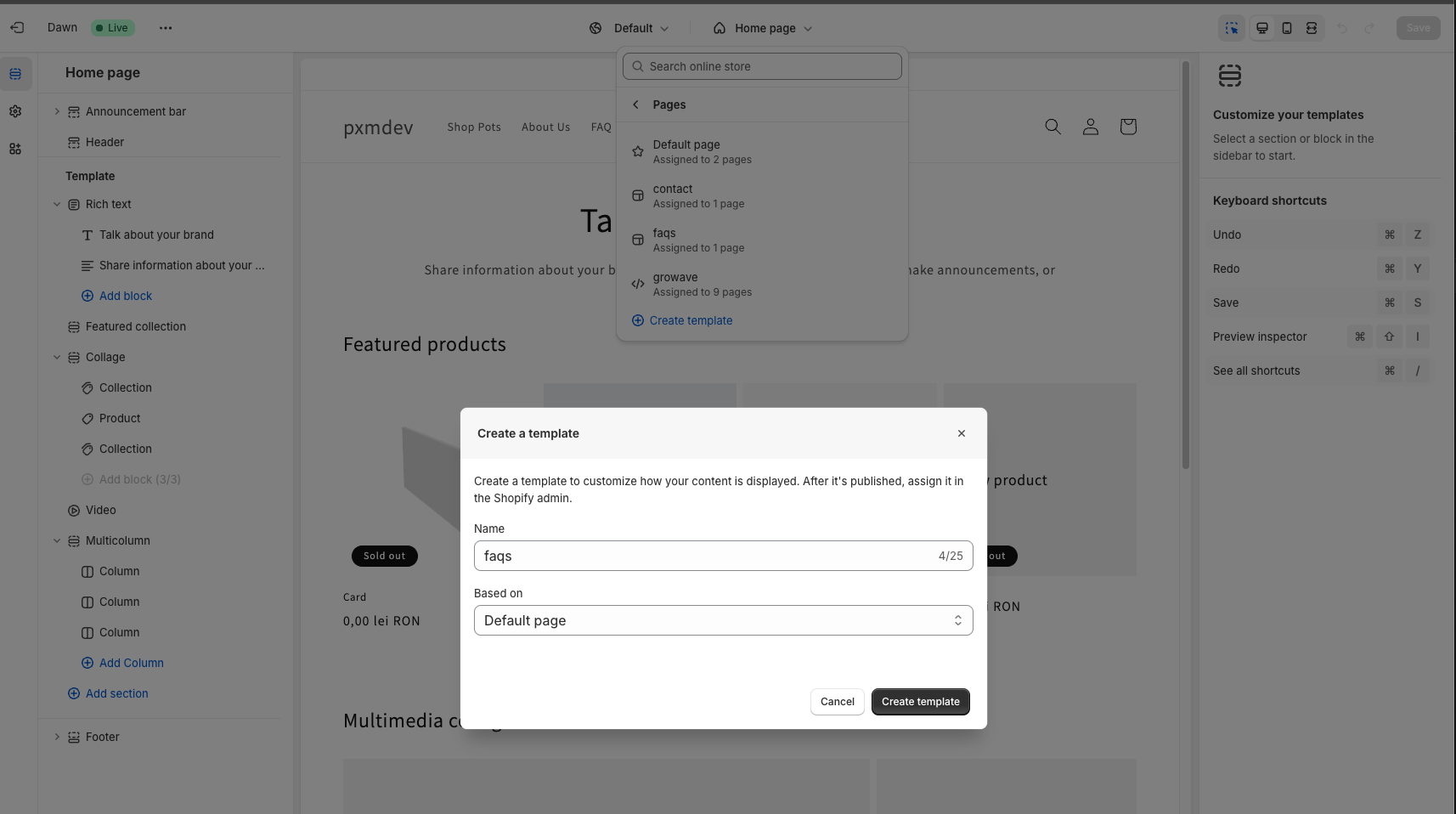This screenshot has height=814, width=1456.
Task: Click Shop Pots in store navigation
Action: click(474, 127)
